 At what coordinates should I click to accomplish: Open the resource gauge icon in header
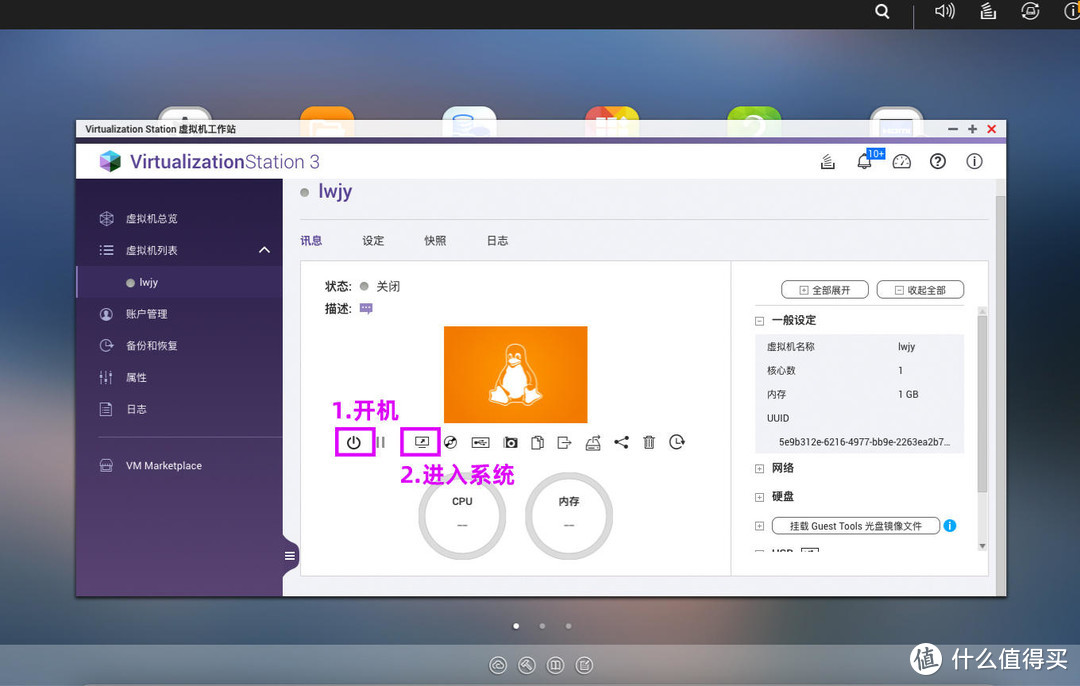tap(902, 162)
